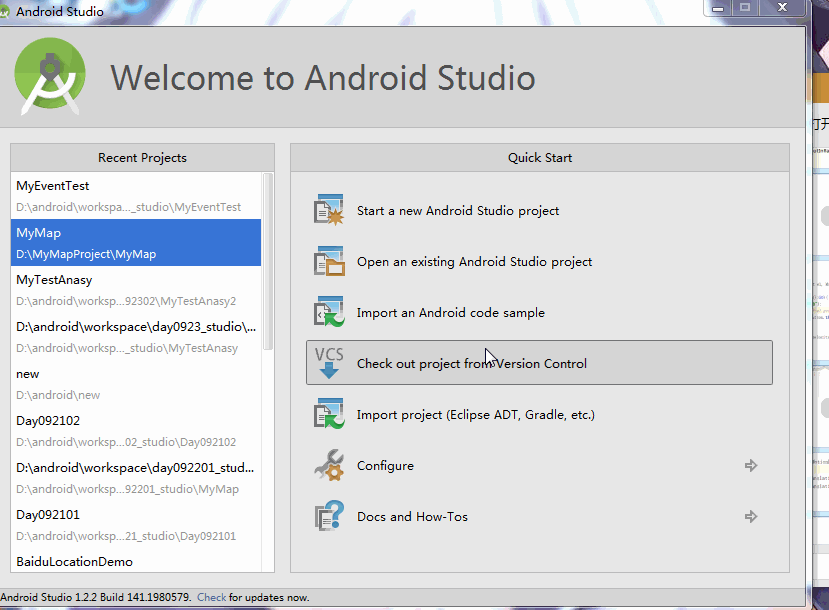
Task: Click the Android Studio title bar icon
Action: tap(5, 12)
